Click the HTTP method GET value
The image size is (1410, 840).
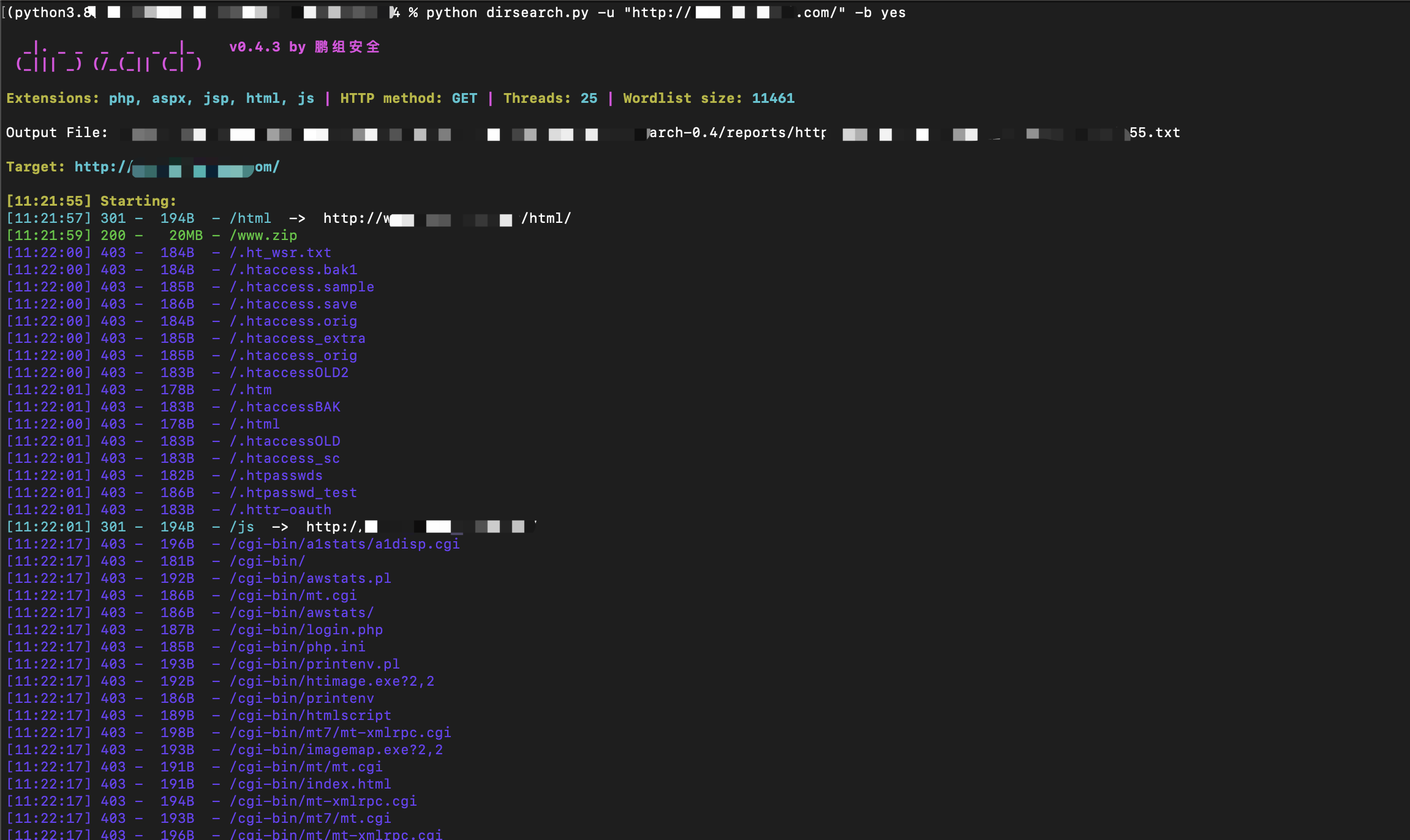(464, 99)
